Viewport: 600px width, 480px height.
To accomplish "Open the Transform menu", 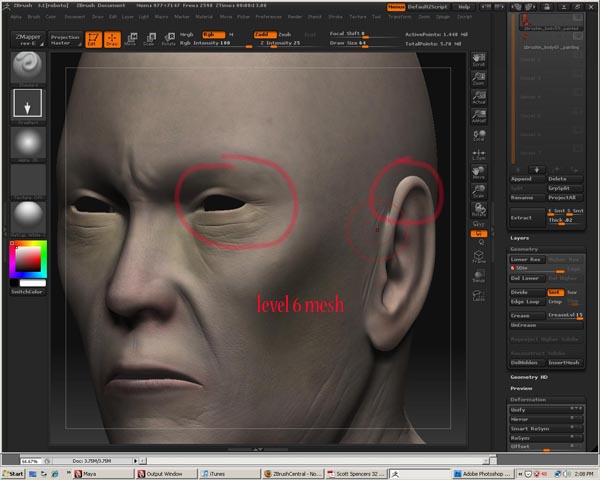I will pos(400,17).
